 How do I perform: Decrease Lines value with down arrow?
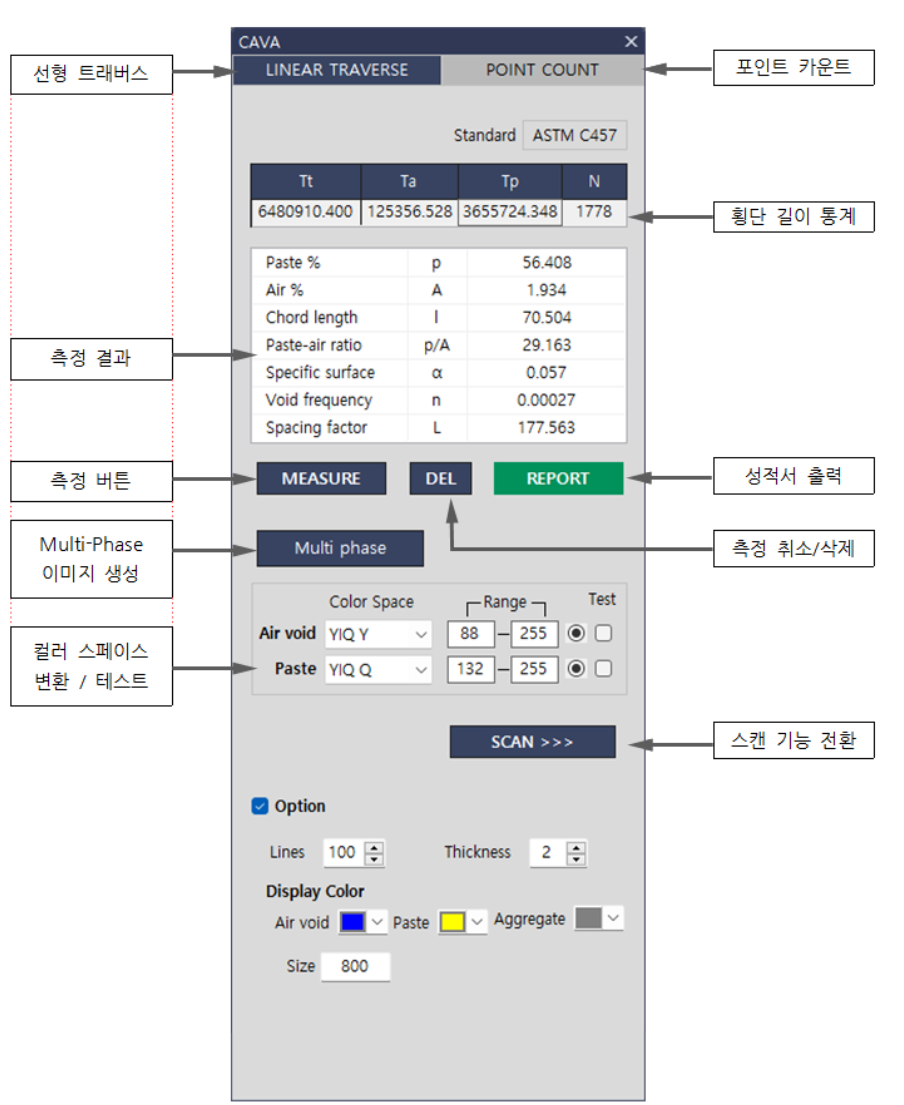375,859
